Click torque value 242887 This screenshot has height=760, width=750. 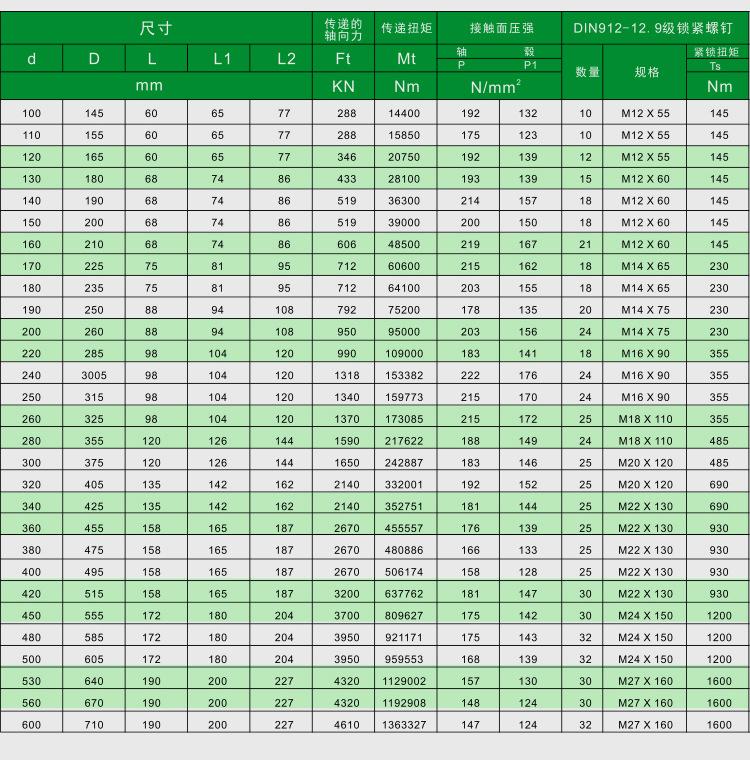404,463
